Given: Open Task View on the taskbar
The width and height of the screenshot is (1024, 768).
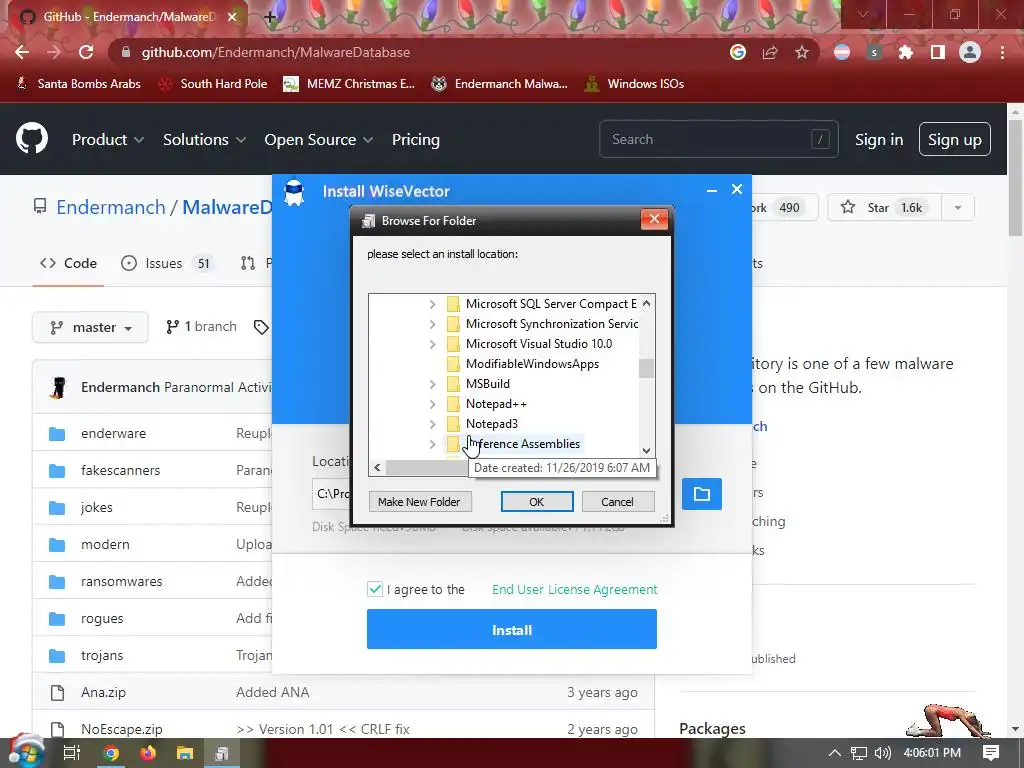Looking at the screenshot, I should (x=71, y=753).
